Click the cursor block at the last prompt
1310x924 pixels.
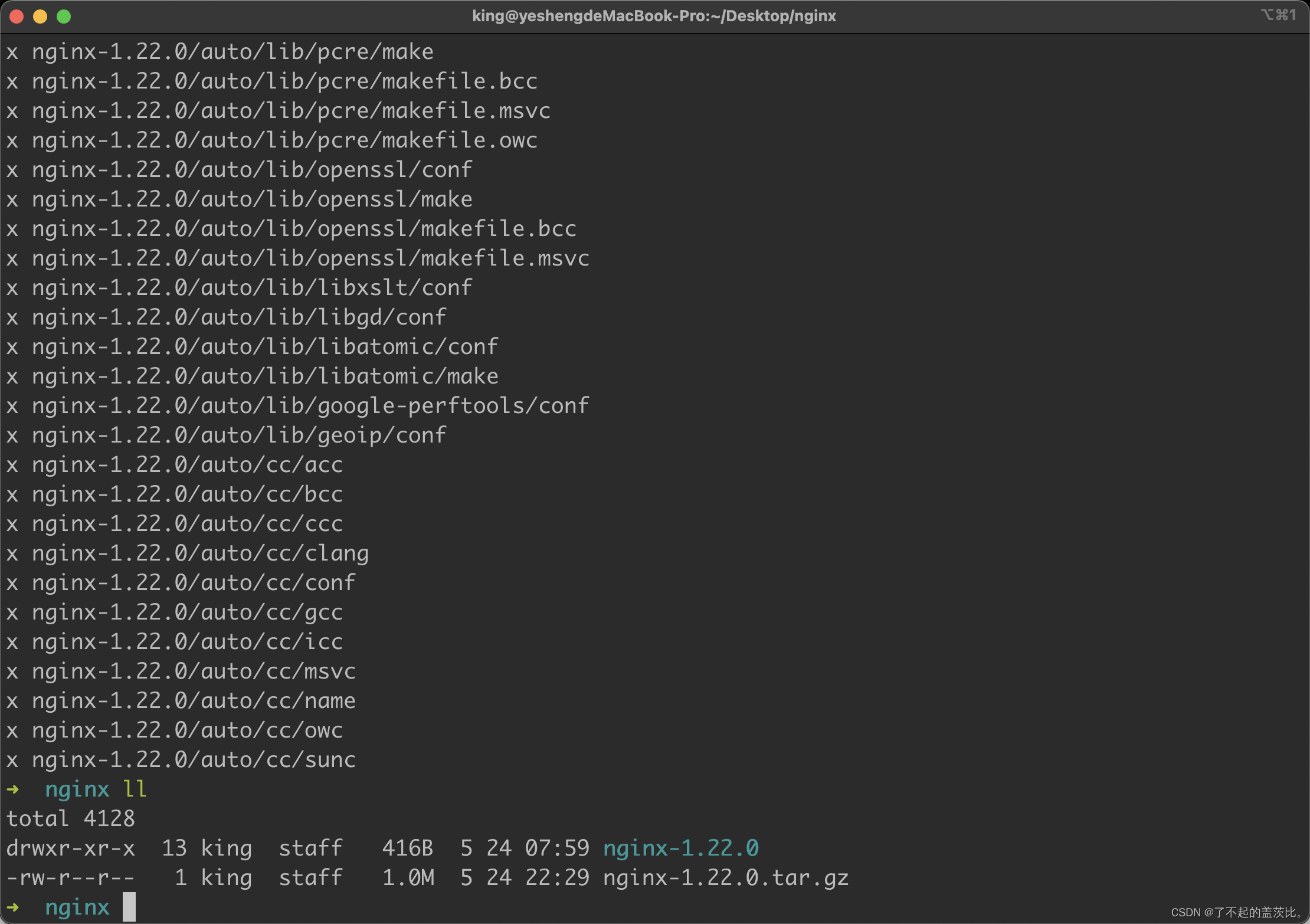pyautogui.click(x=129, y=907)
